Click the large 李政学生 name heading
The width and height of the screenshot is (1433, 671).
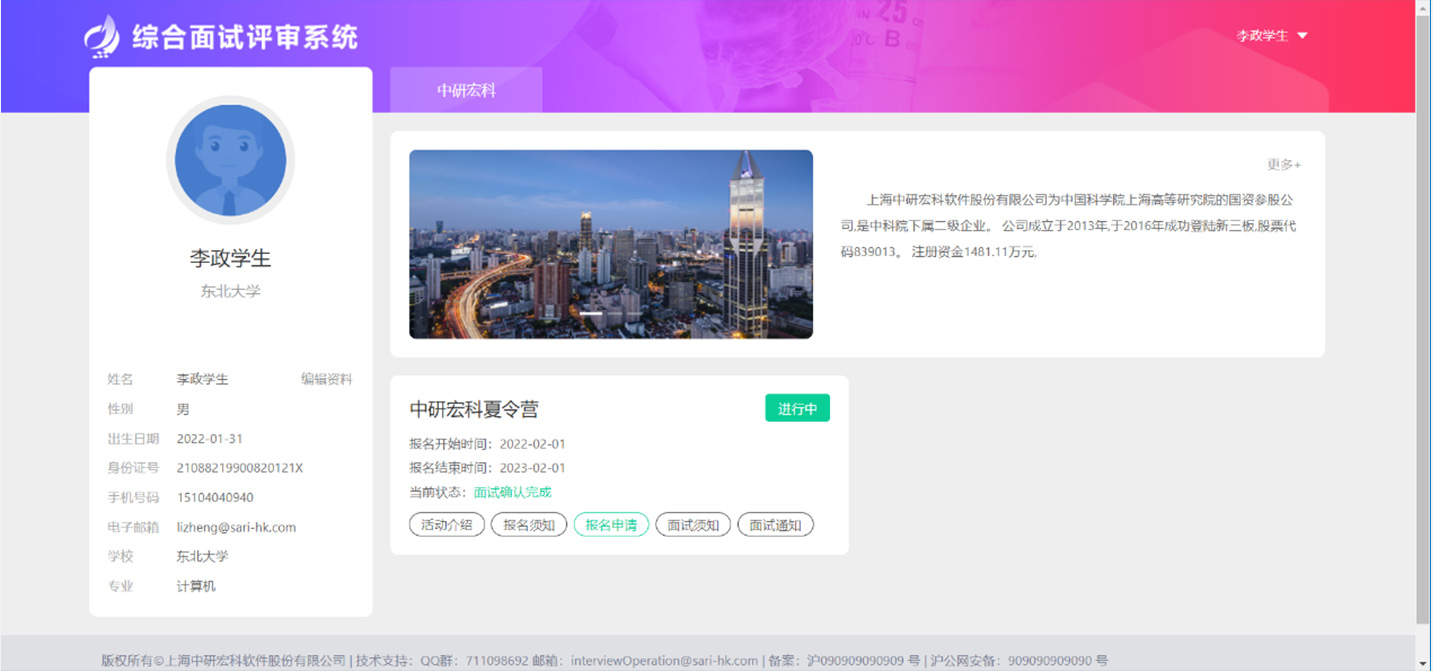click(x=230, y=258)
